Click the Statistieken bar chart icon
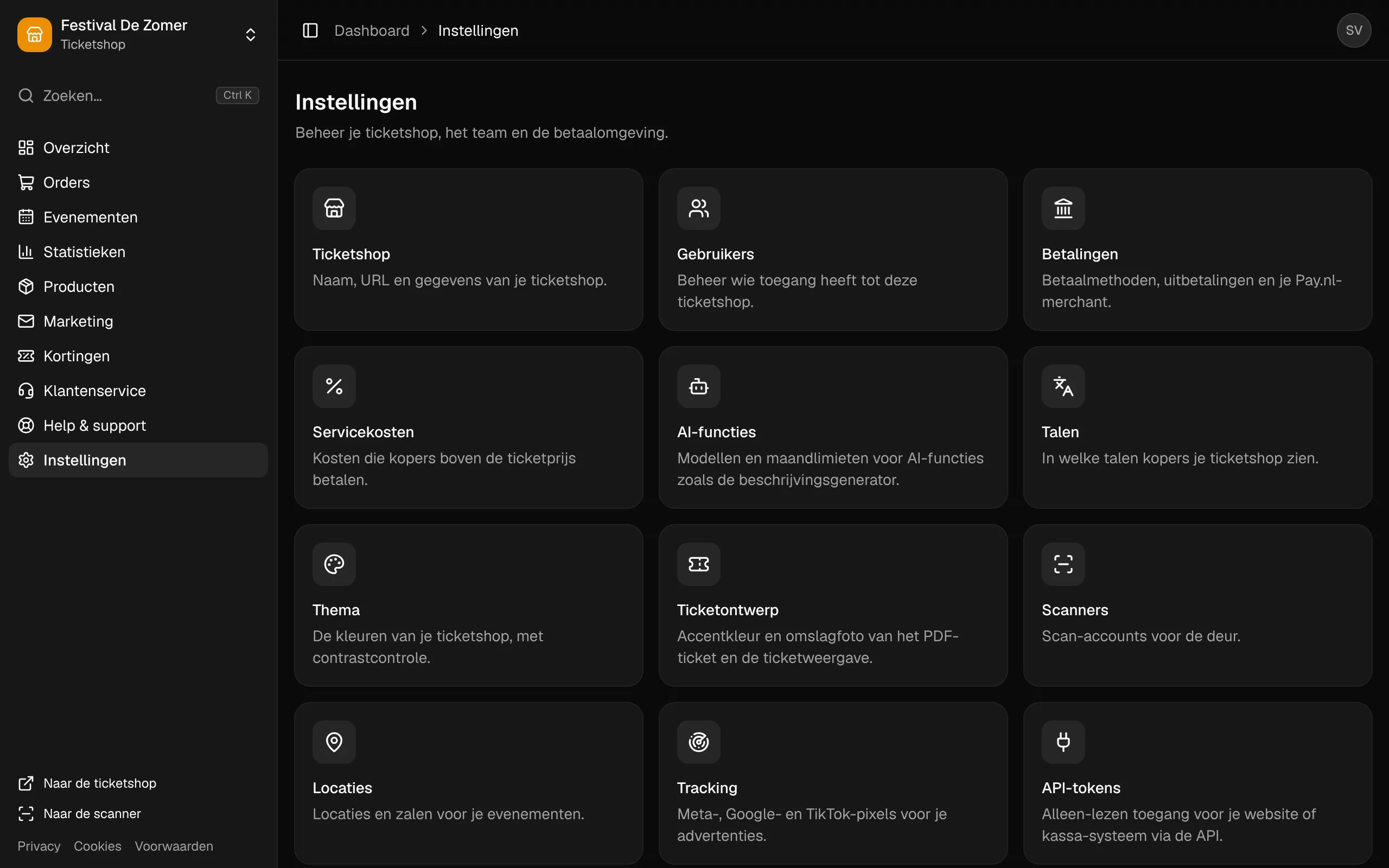Viewport: 1389px width, 868px height. point(26,252)
